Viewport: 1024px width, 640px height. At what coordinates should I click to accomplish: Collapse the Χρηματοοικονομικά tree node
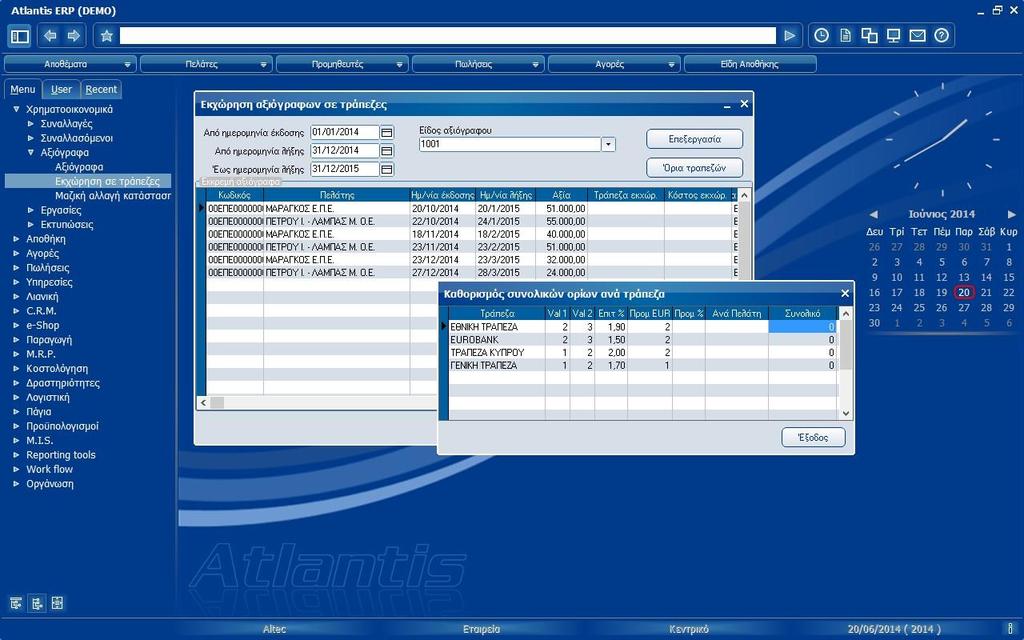tap(16, 109)
